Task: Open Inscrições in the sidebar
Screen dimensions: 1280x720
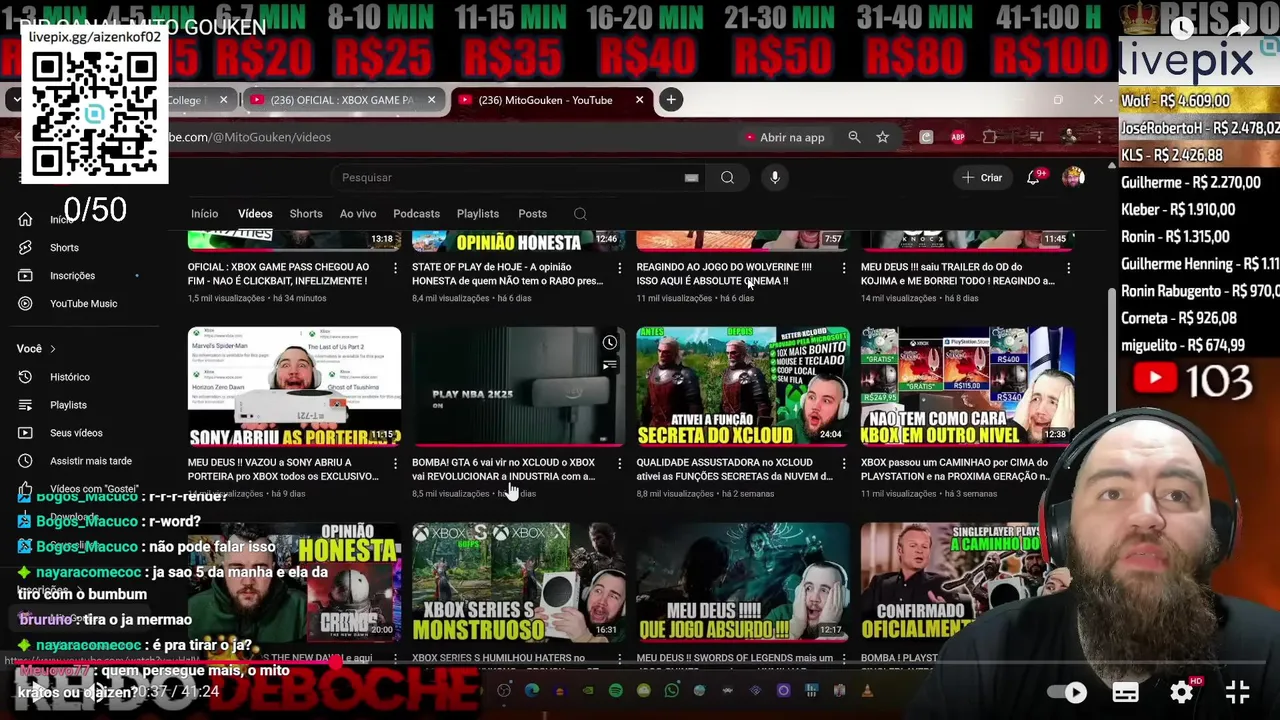Action: (72, 276)
